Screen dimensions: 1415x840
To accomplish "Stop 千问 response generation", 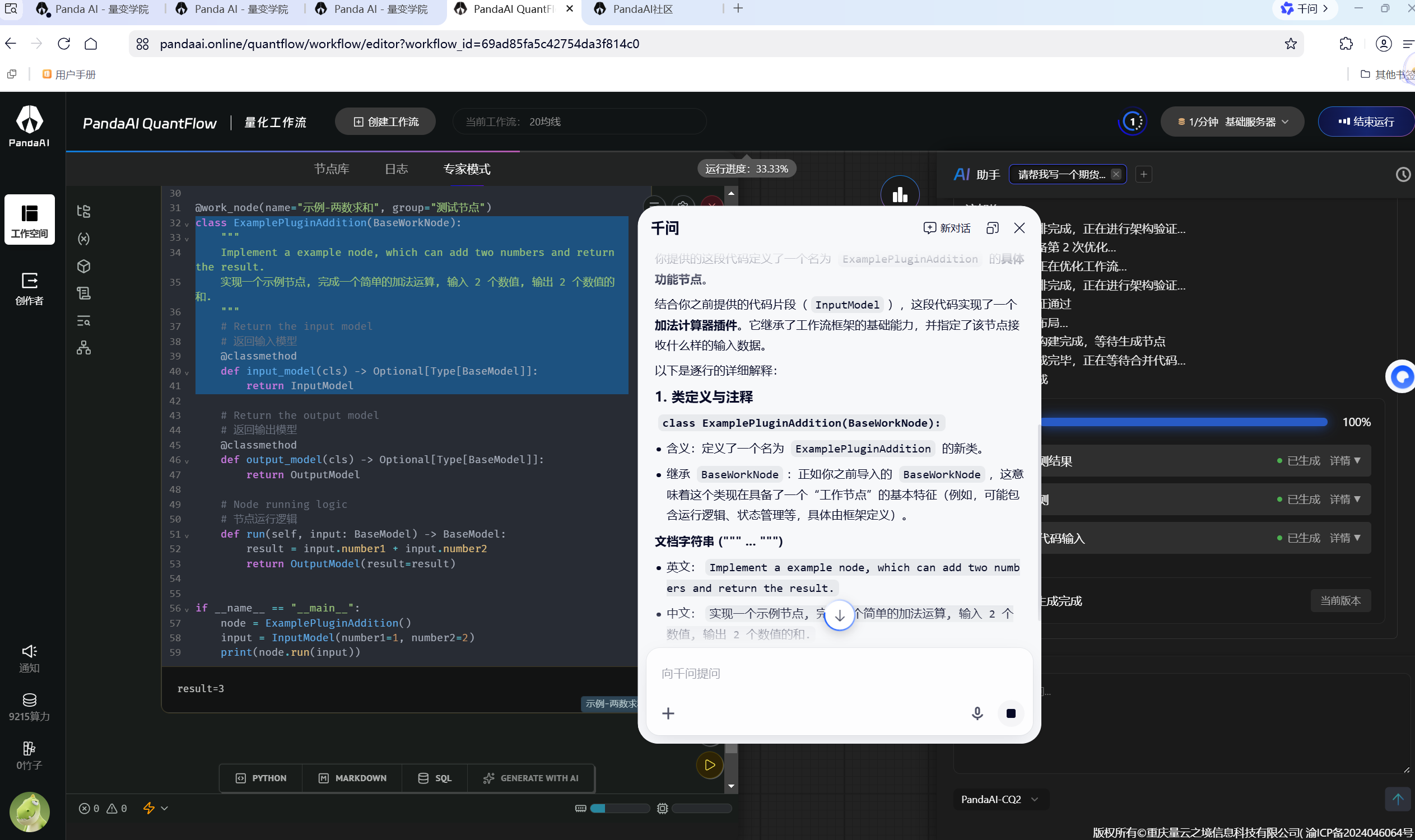I will (1011, 713).
